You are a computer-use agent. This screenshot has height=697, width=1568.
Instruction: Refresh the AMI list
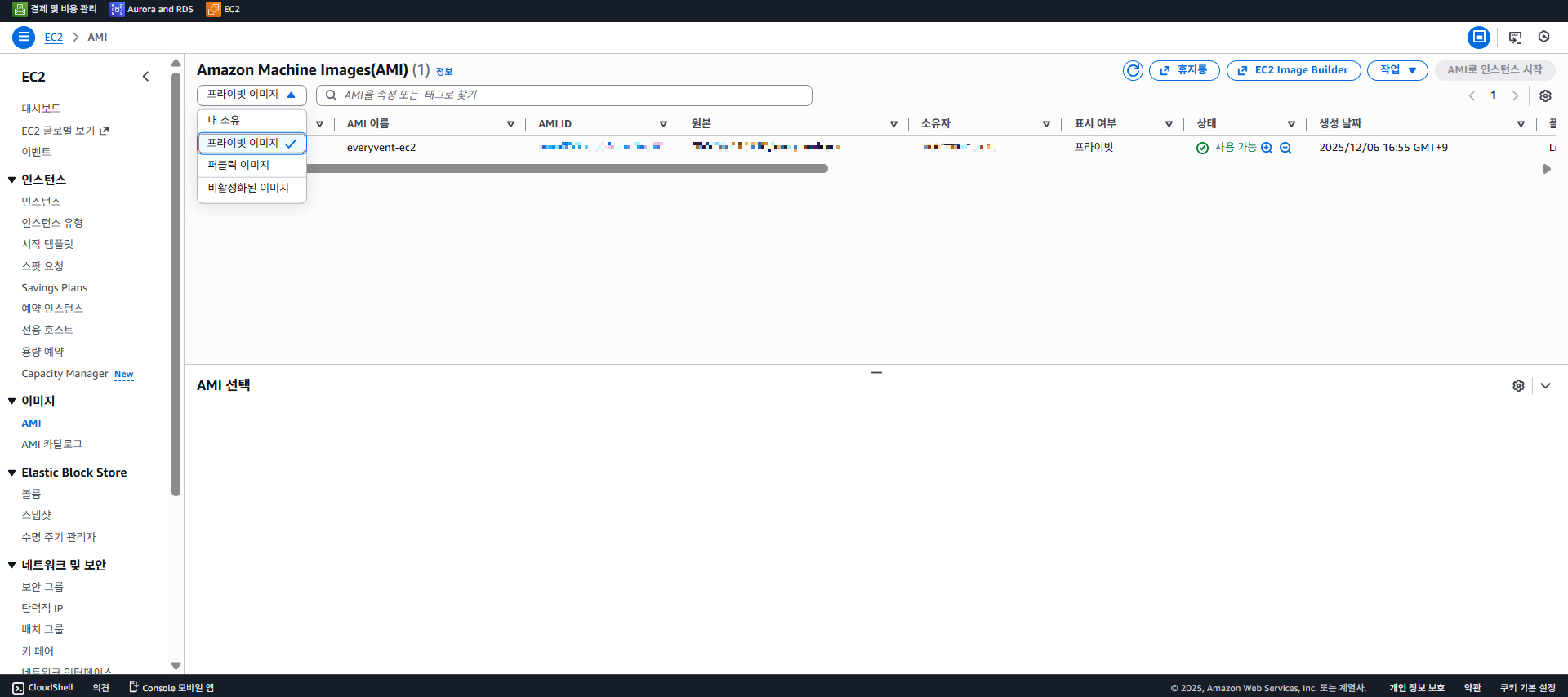[1133, 71]
